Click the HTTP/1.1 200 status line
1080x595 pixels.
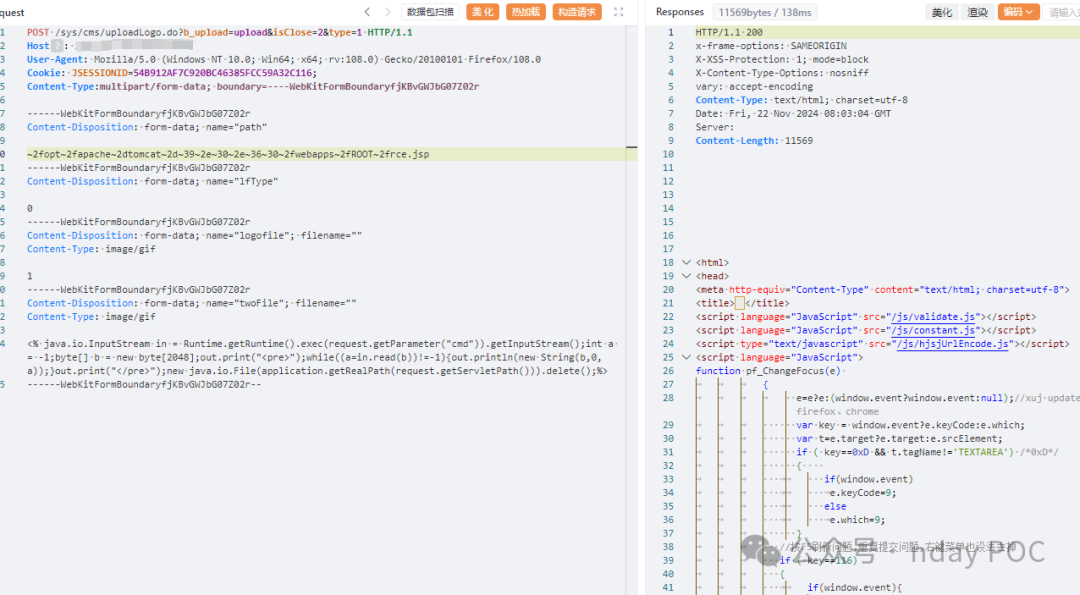729,32
